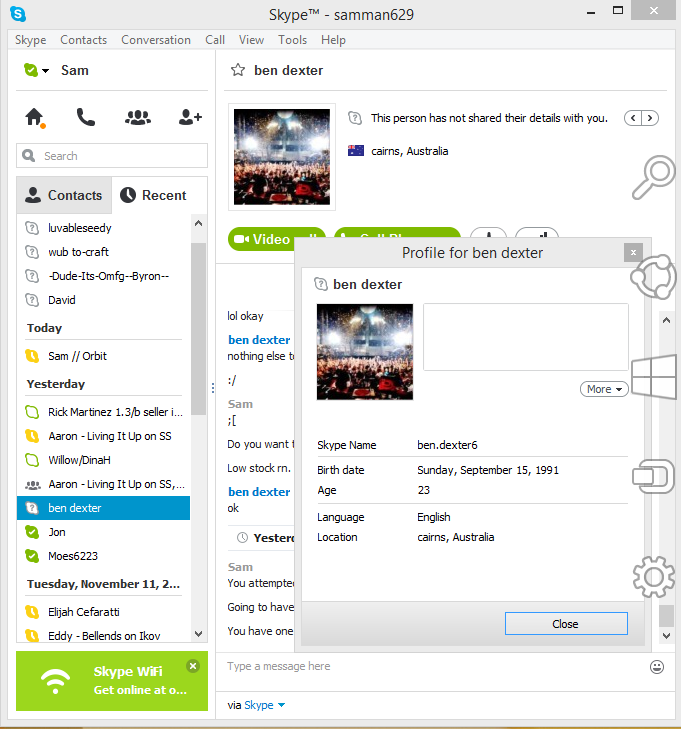The image size is (681, 729).
Task: Open the Contacts menu
Action: click(x=84, y=40)
